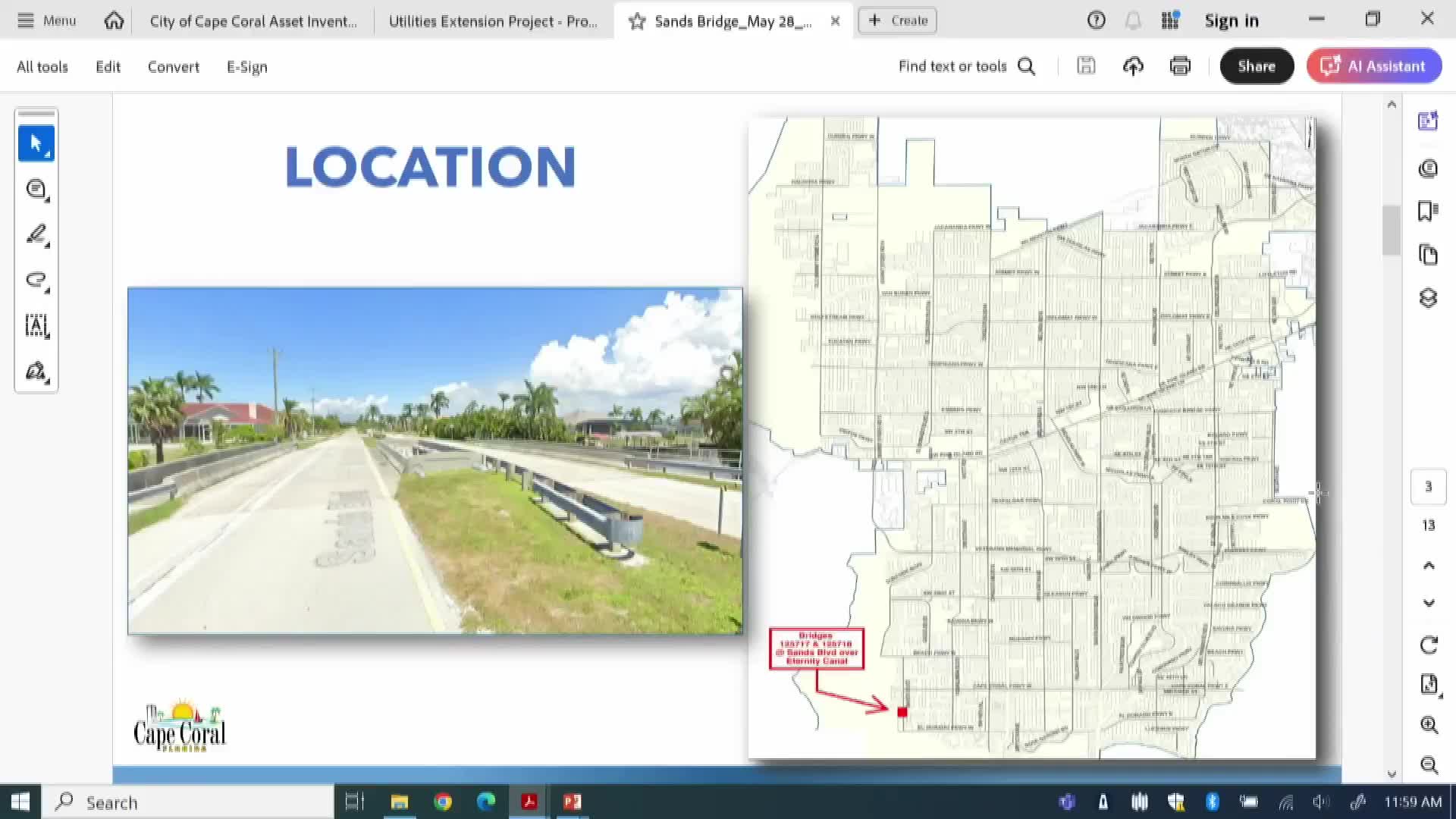Switch to Utilities Extension Project tab
This screenshot has width=1456, height=819.
pyautogui.click(x=493, y=21)
